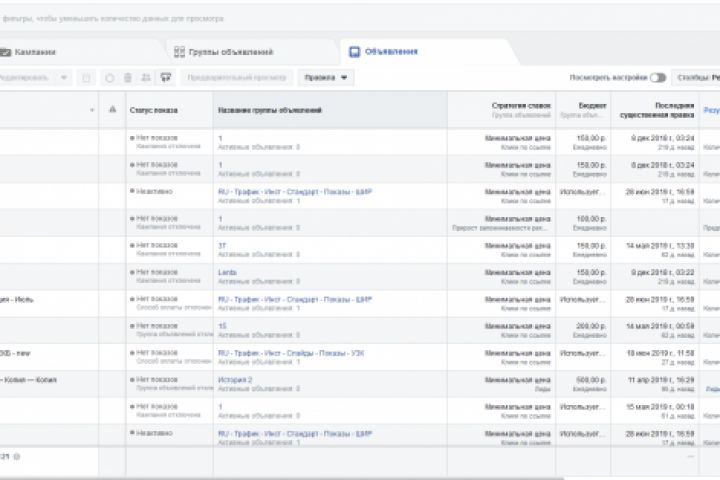720x480 pixels.
Task: Switch to the Кампании tab
Action: (x=32, y=52)
